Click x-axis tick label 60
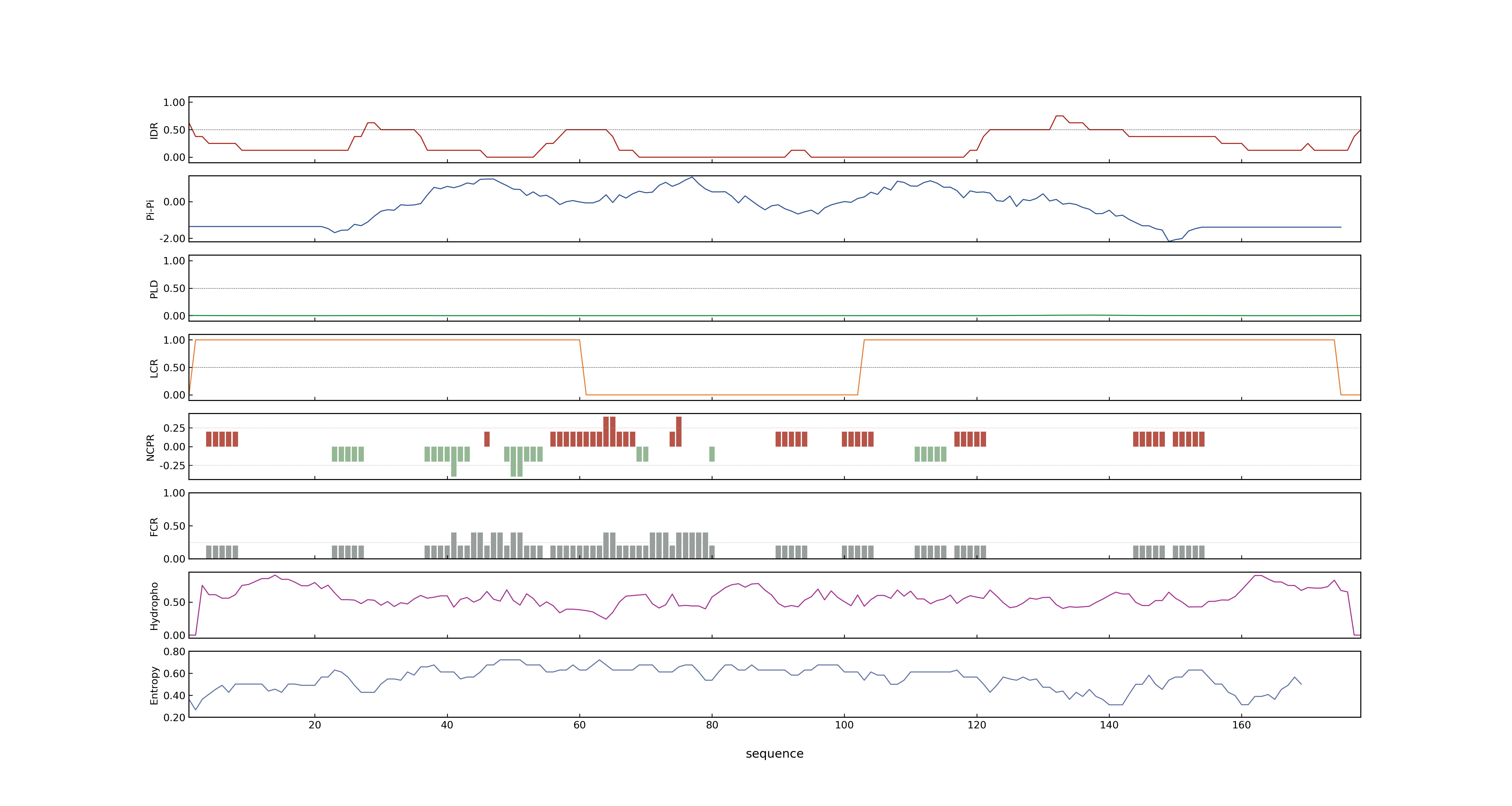This screenshot has width=1512, height=806. click(x=579, y=725)
